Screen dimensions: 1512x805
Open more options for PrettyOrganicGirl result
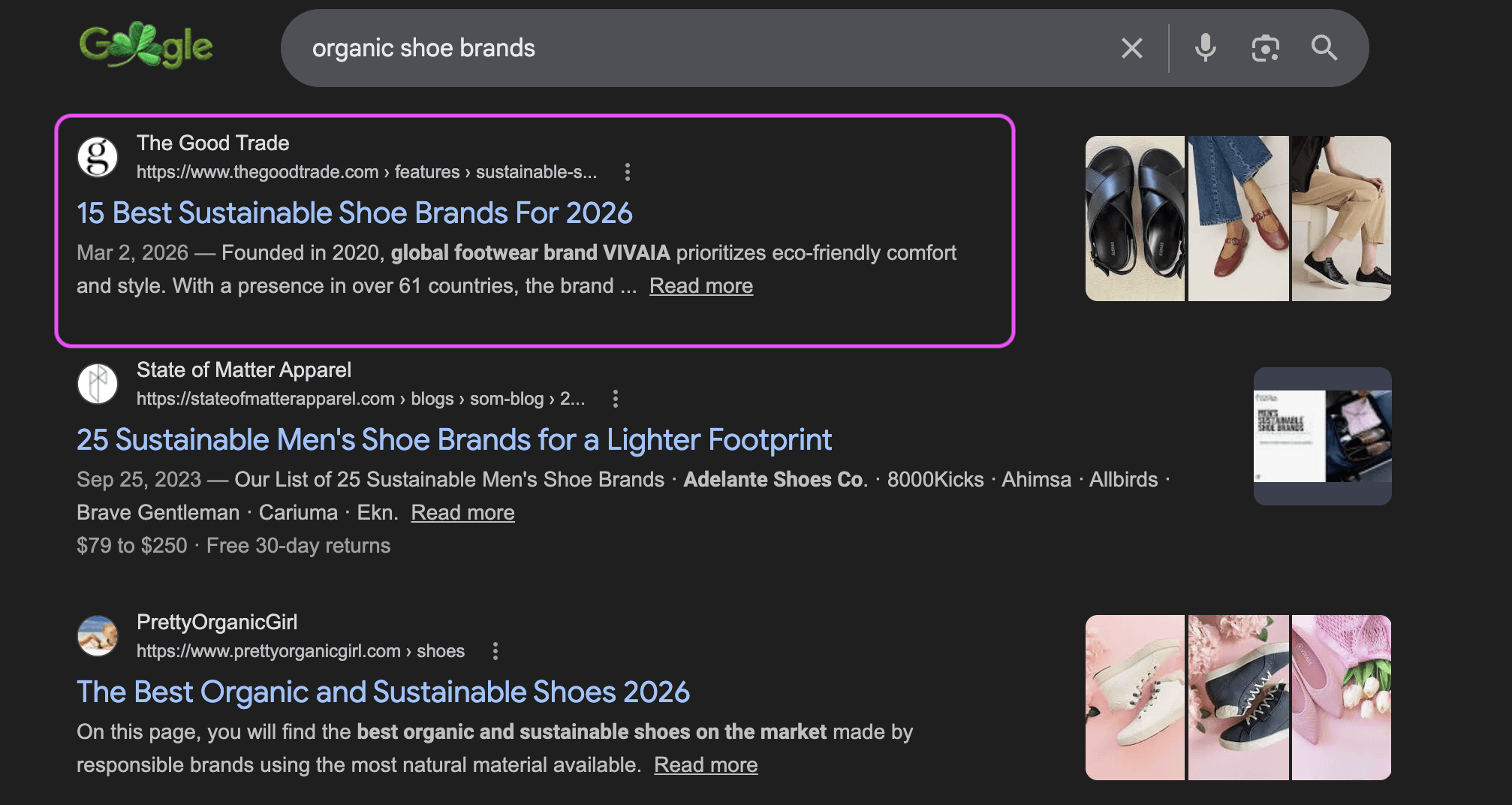click(495, 651)
